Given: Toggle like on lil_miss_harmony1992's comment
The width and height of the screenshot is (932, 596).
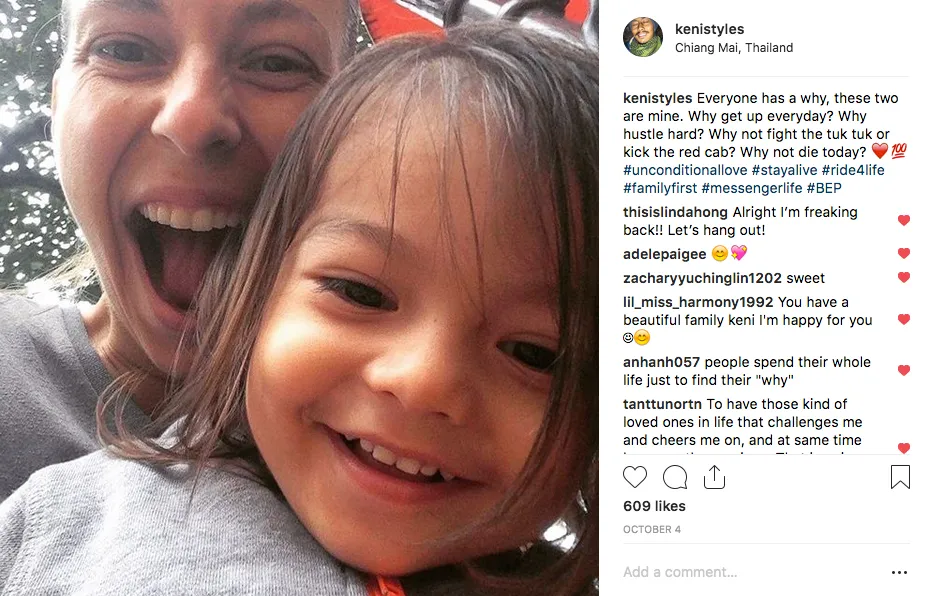Looking at the screenshot, I should pos(903,320).
